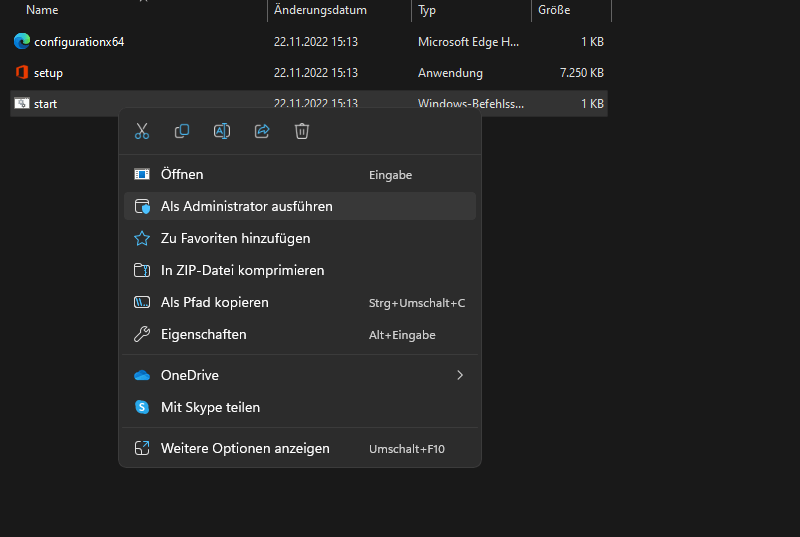Select the configurationx64 Edge file icon

coord(22,42)
